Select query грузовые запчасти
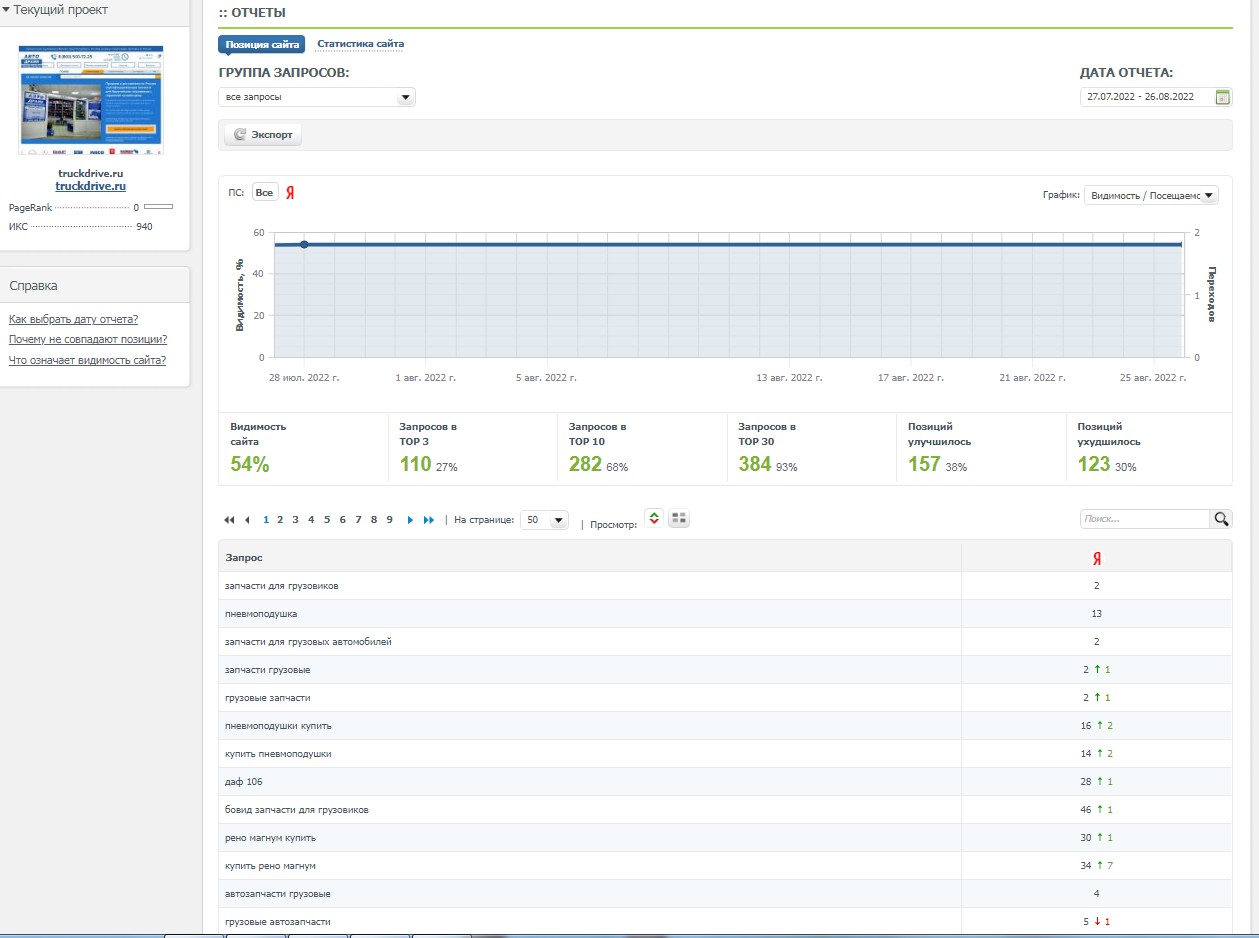 [x=268, y=698]
